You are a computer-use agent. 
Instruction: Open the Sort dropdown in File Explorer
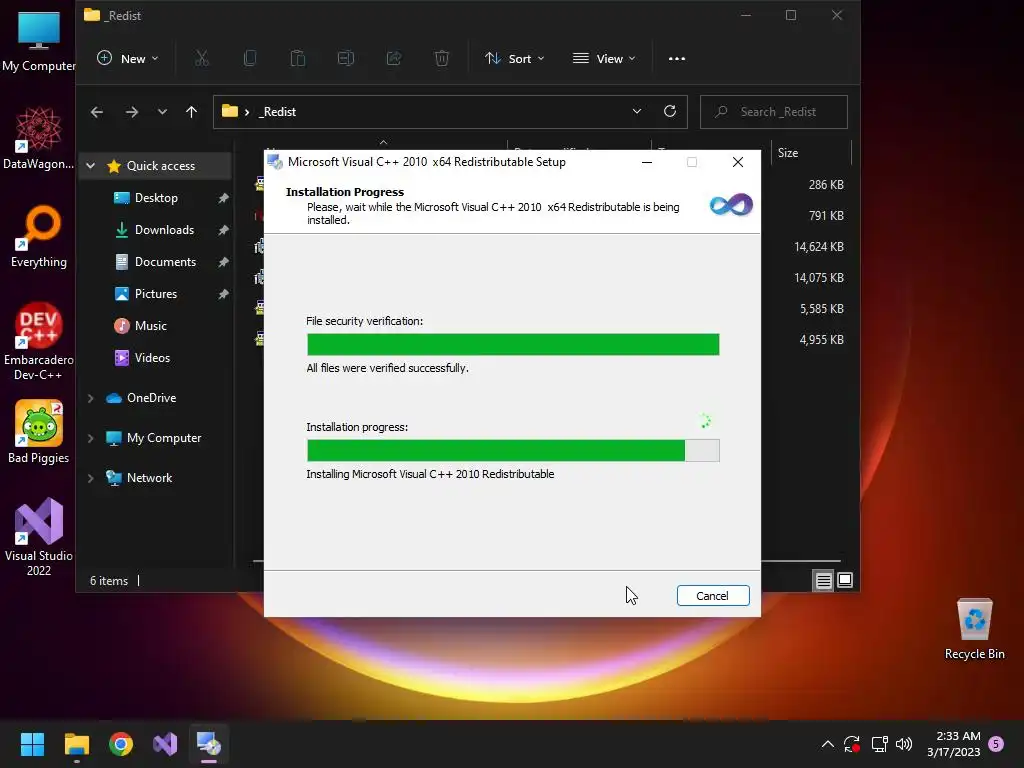515,59
